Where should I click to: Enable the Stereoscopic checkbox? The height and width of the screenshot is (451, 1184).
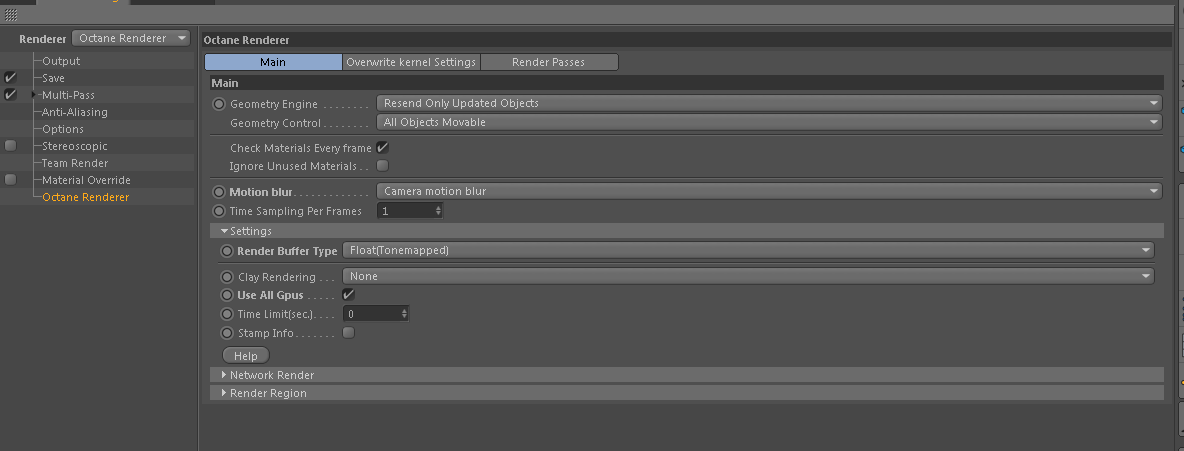point(11,146)
